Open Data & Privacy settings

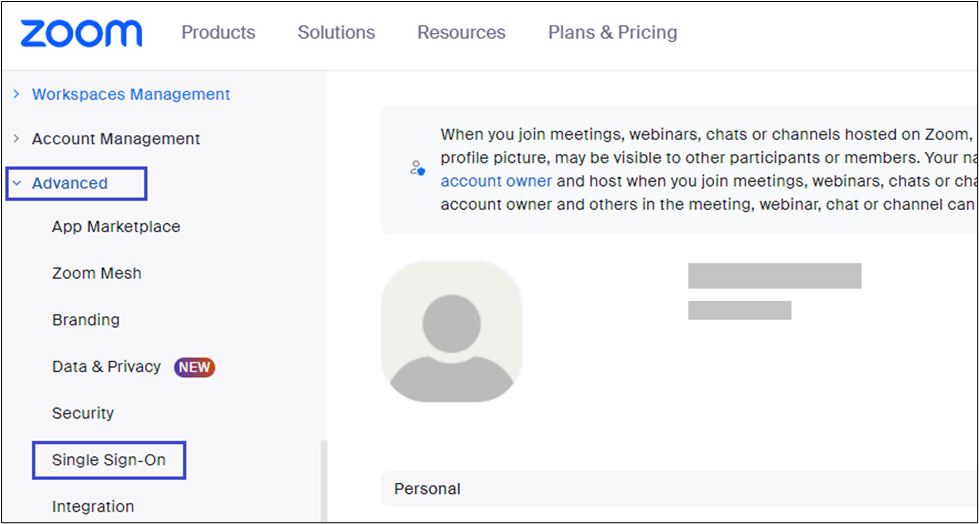pos(106,367)
